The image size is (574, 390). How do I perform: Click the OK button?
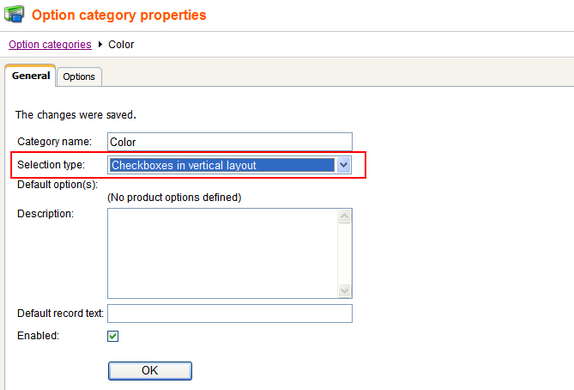(150, 371)
